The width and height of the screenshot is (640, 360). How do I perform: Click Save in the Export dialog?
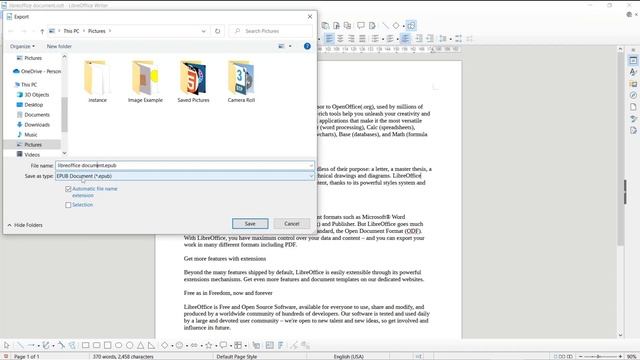250,224
